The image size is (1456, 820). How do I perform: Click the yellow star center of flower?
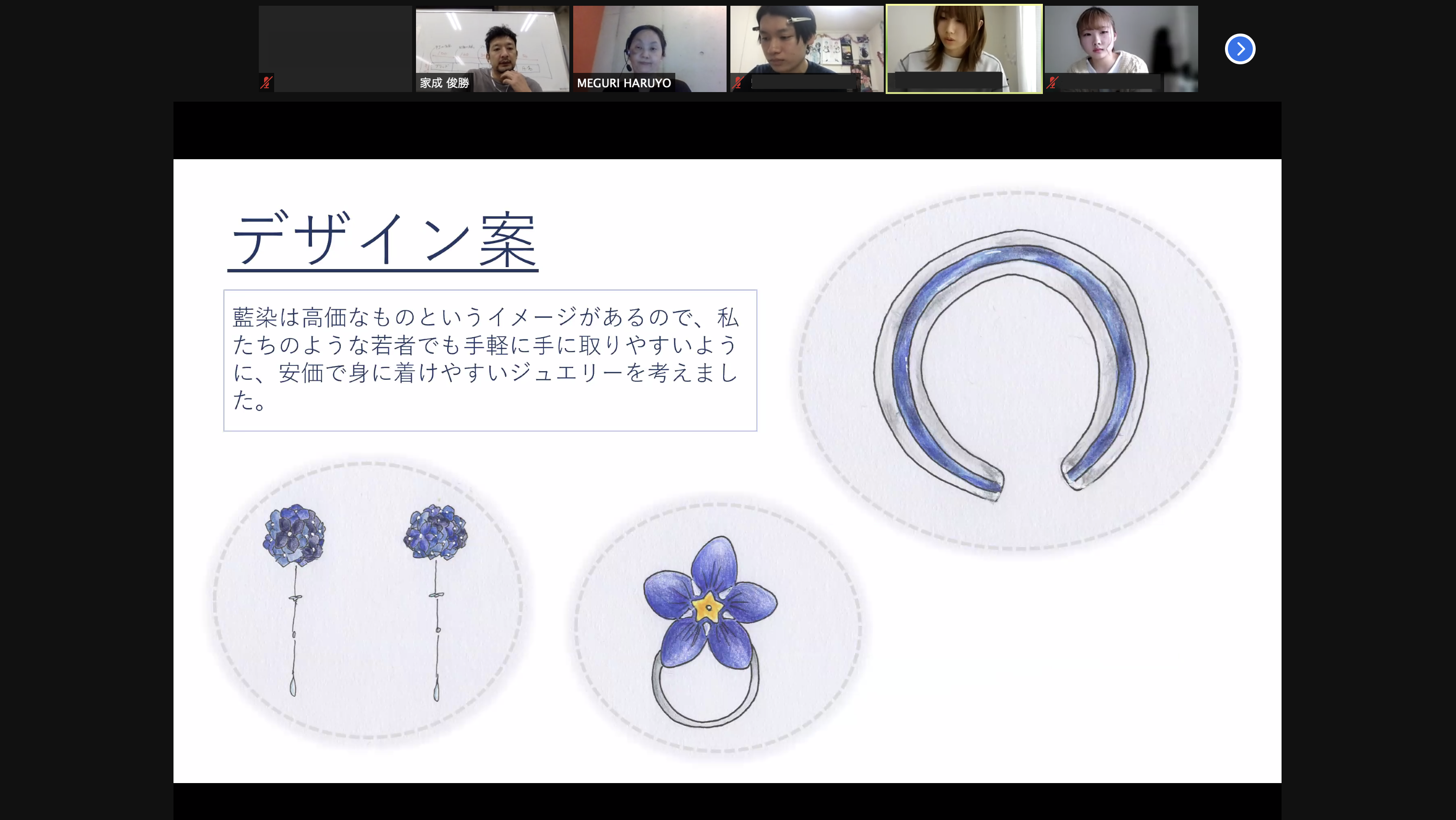708,608
